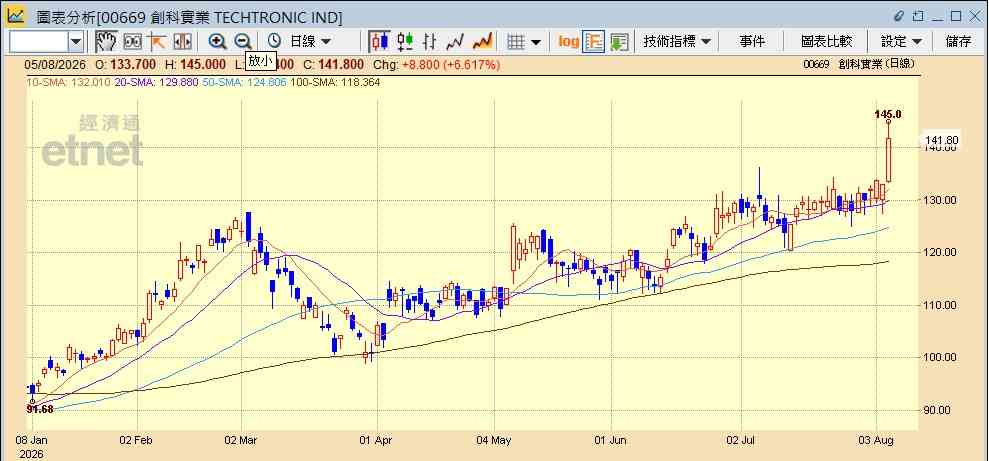Click the 50-SMA: 124.806 legend label
Viewport: 989px width, 461px height.
245,82
